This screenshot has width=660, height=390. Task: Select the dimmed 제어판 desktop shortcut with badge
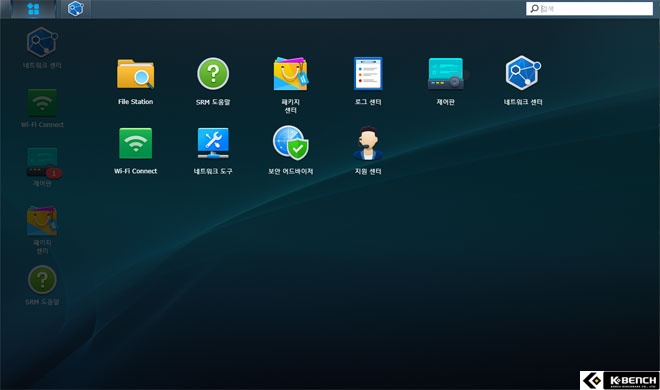click(x=44, y=162)
